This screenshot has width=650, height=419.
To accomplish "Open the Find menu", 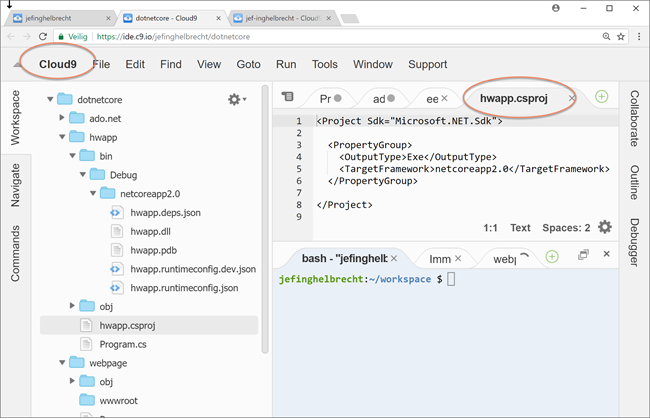I will [x=171, y=64].
